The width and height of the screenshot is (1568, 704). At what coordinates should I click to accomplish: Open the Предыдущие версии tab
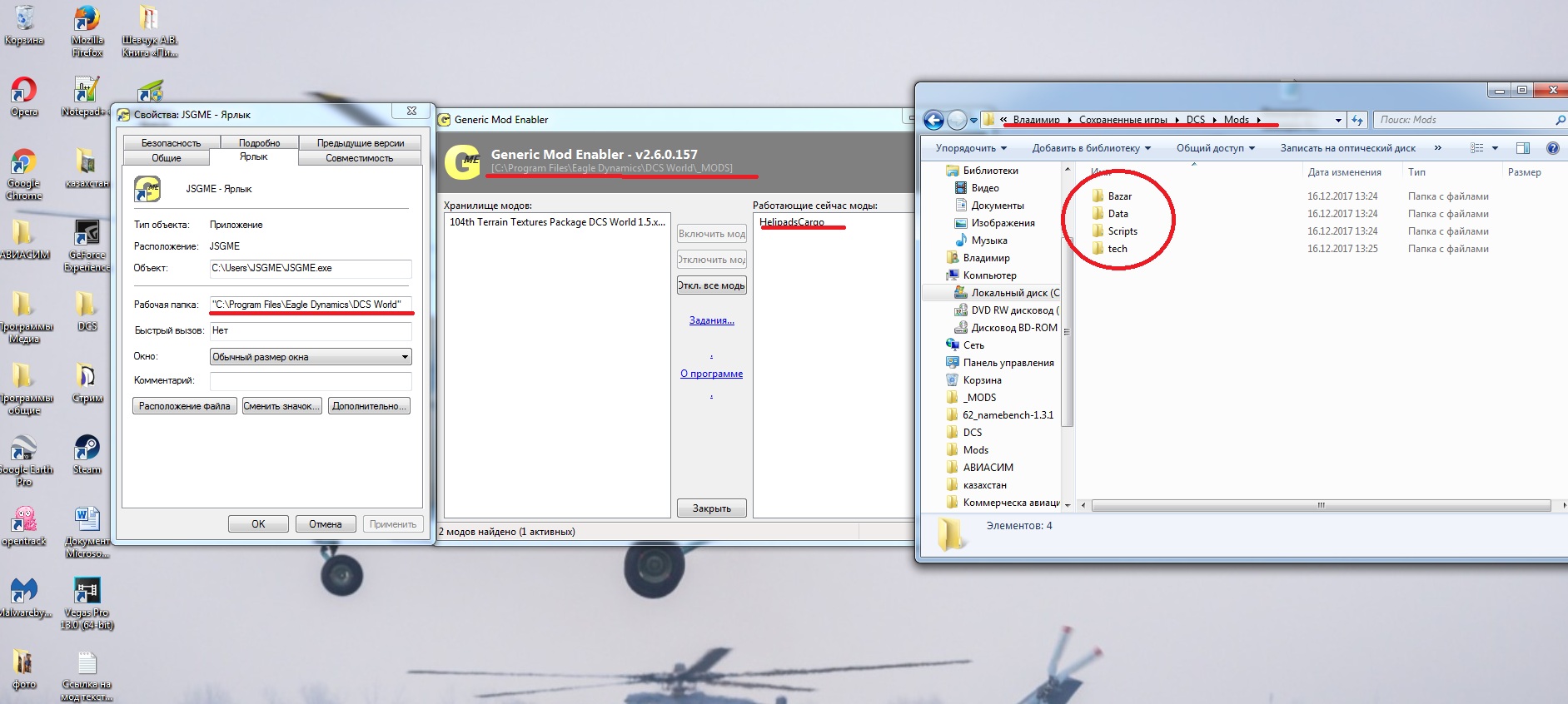pyautogui.click(x=360, y=143)
